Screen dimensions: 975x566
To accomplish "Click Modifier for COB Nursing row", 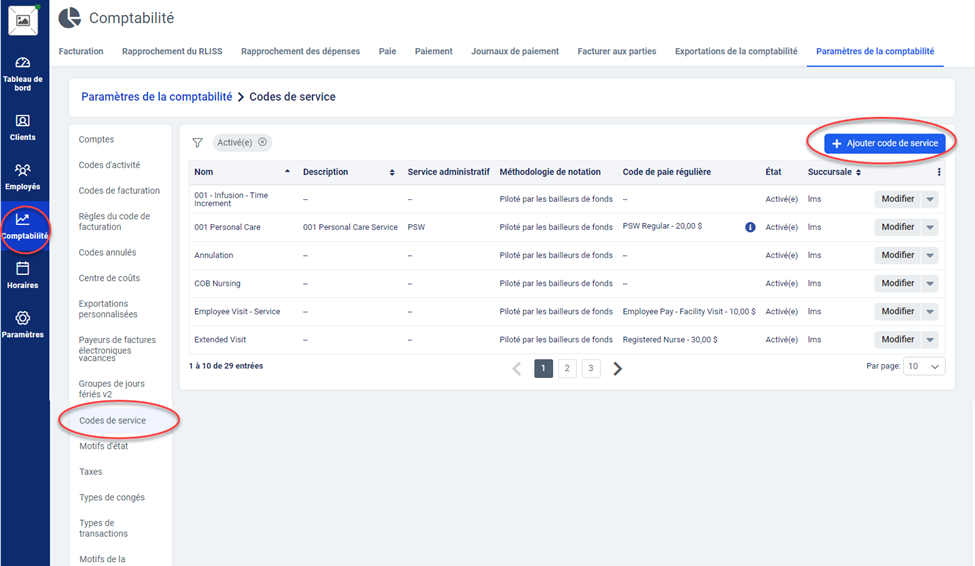I will pyautogui.click(x=898, y=283).
